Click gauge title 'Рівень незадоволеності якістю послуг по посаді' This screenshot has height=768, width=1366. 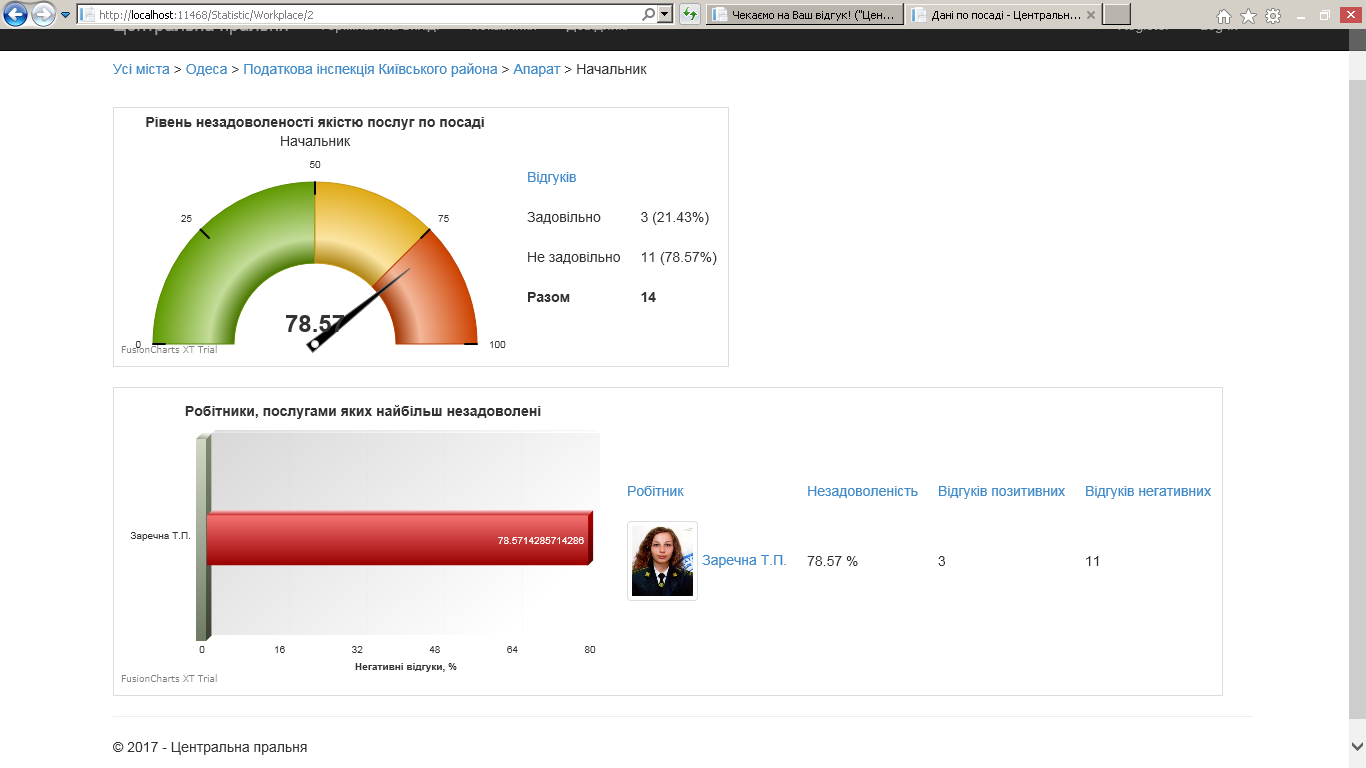point(315,122)
